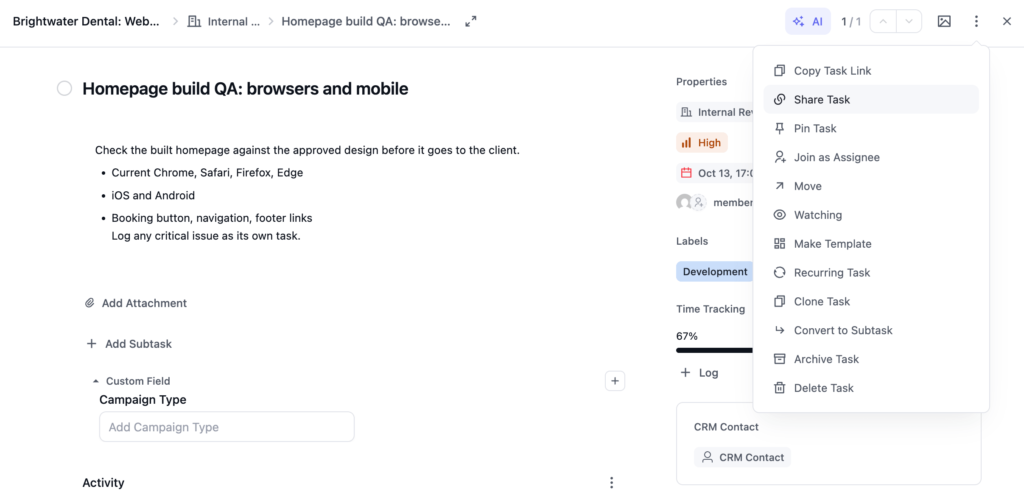Click Homepage build QA breadcrumb item

[366, 22]
